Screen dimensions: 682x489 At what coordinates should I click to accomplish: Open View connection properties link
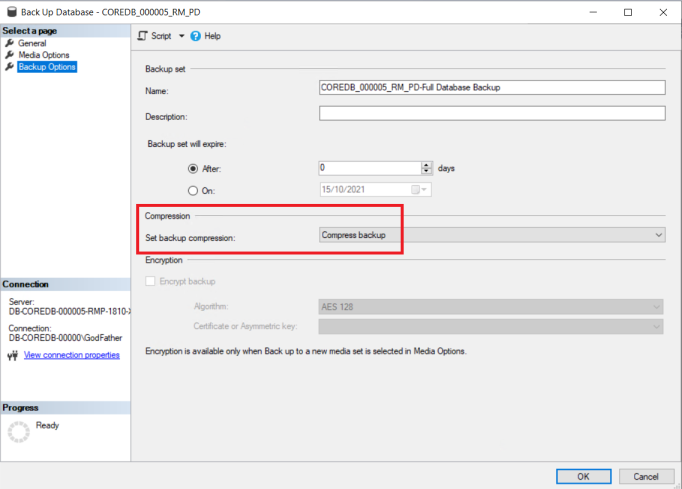72,355
